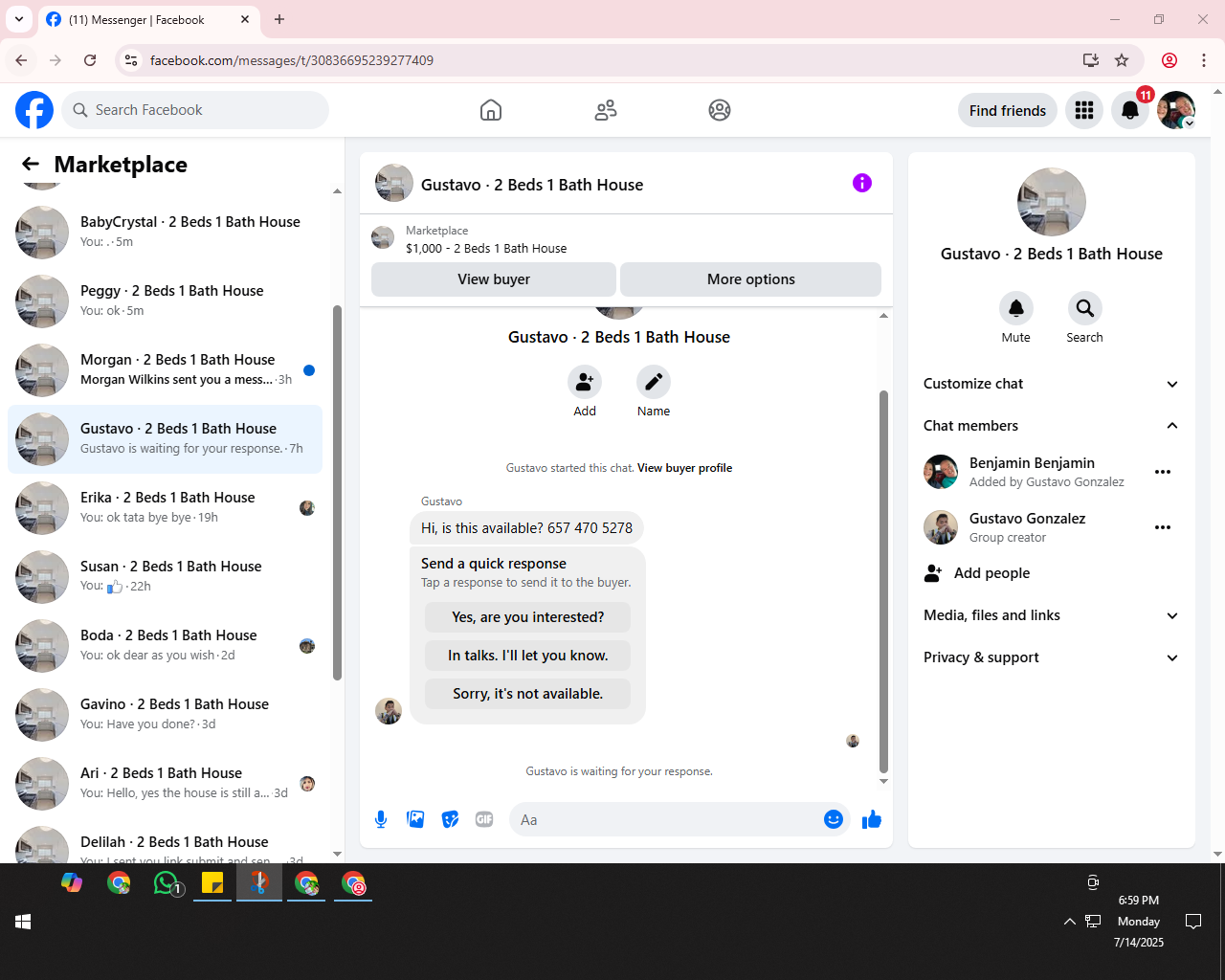Add people using the Add icon in chat
1225x980 pixels.
(x=585, y=382)
